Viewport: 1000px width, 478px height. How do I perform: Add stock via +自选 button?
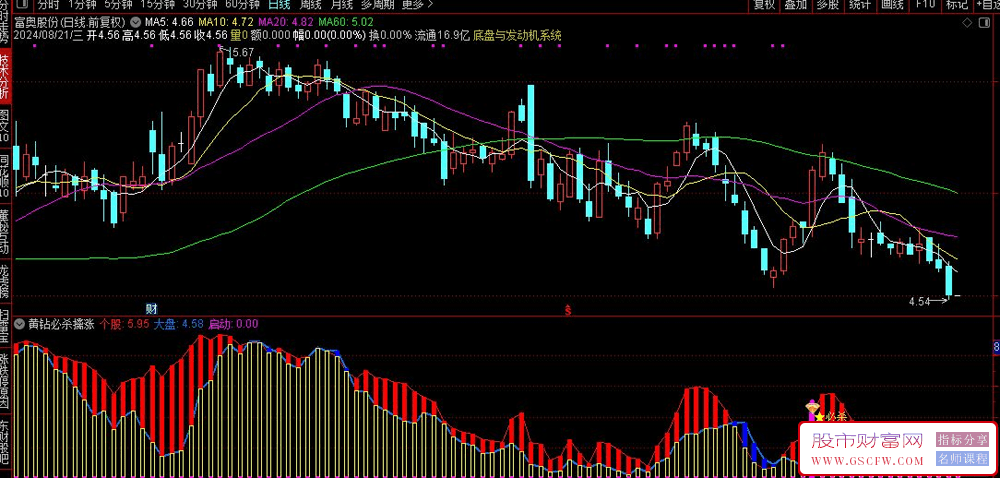point(987,5)
